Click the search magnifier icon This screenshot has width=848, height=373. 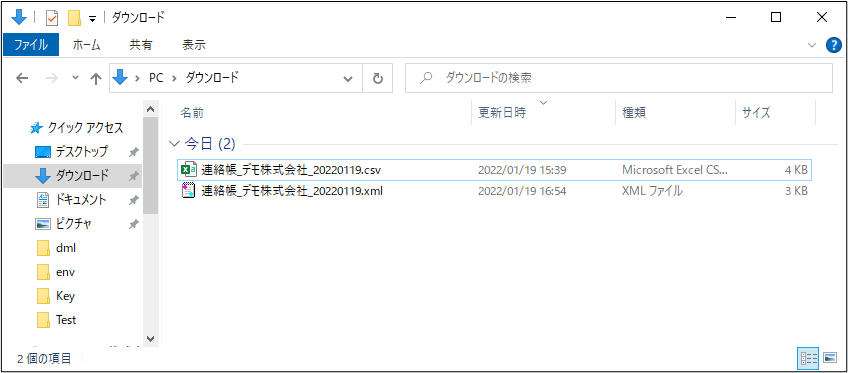click(x=427, y=78)
